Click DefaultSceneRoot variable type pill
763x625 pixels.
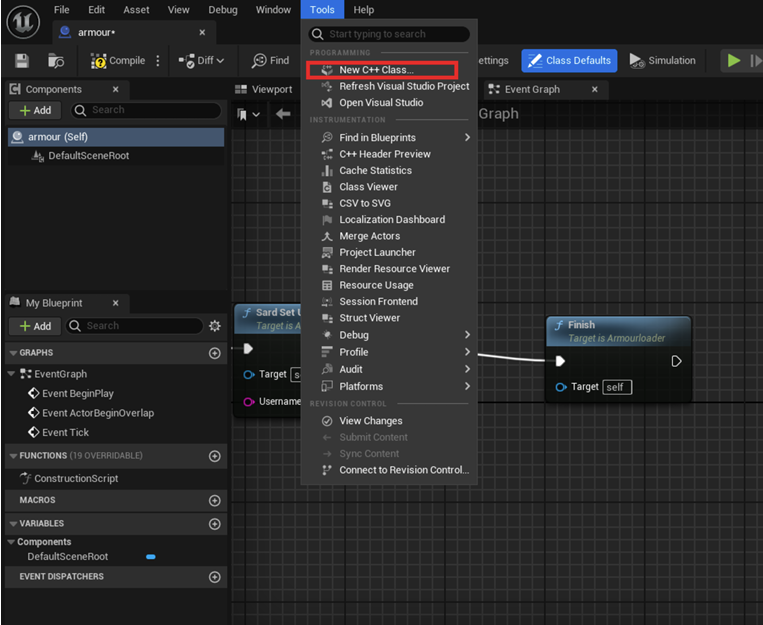click(x=151, y=557)
